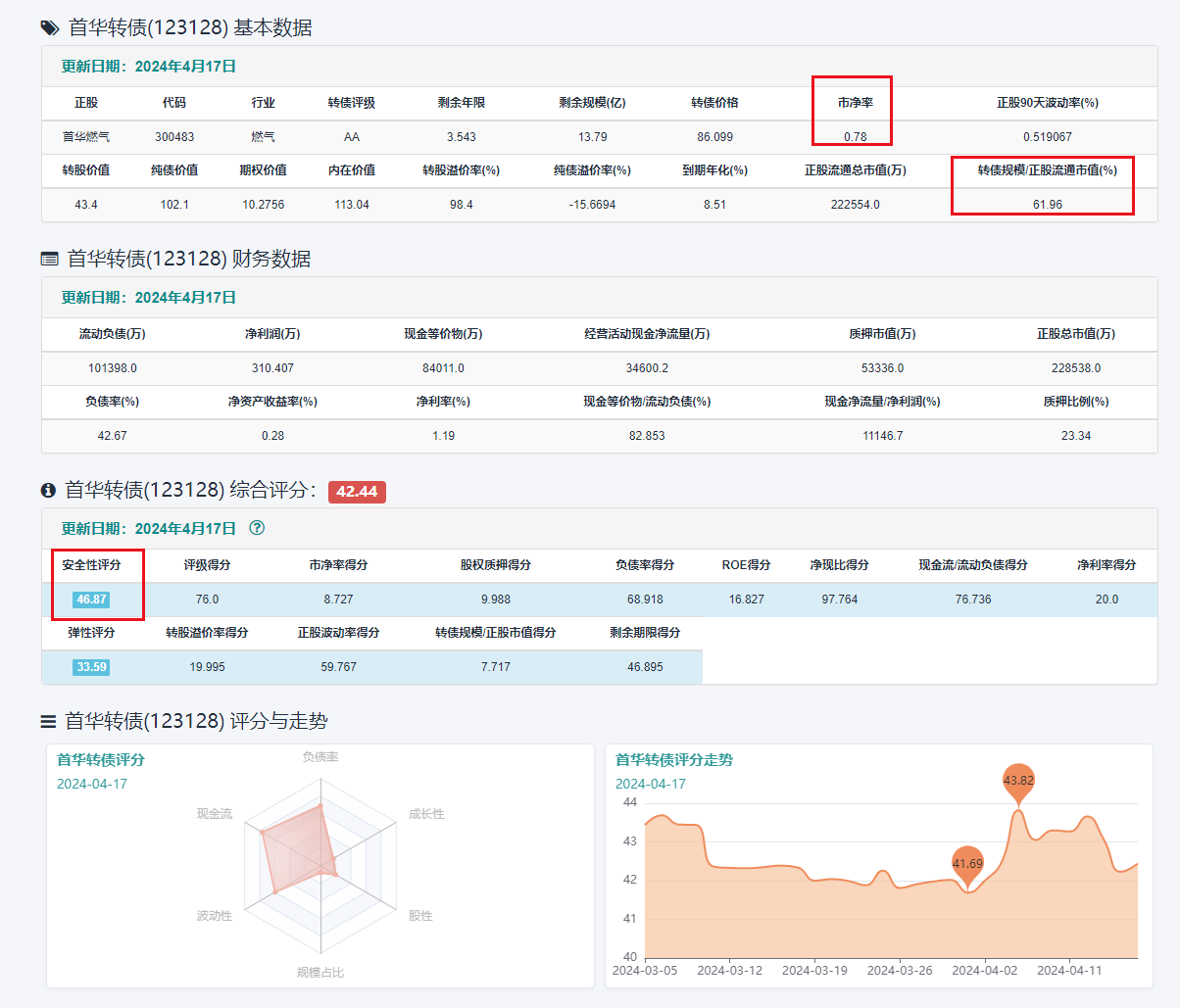
Task: Click the 43.82 peak marker on trend chart
Action: coord(1018,782)
